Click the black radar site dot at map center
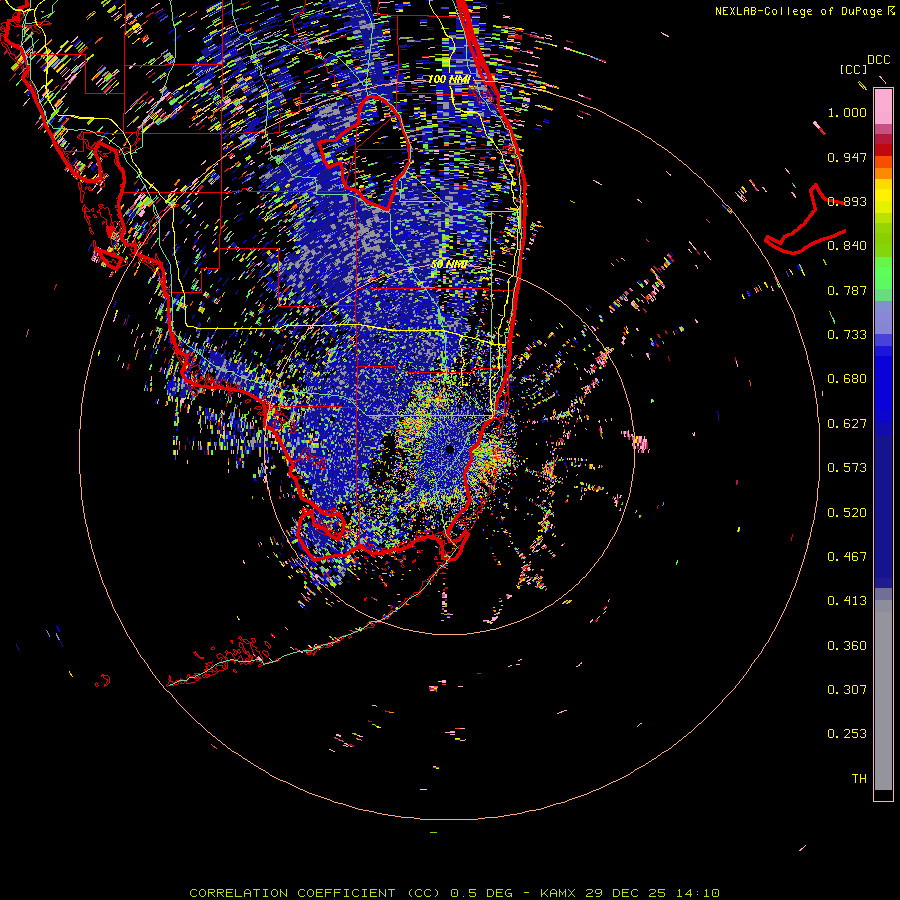This screenshot has height=900, width=900. (x=450, y=449)
